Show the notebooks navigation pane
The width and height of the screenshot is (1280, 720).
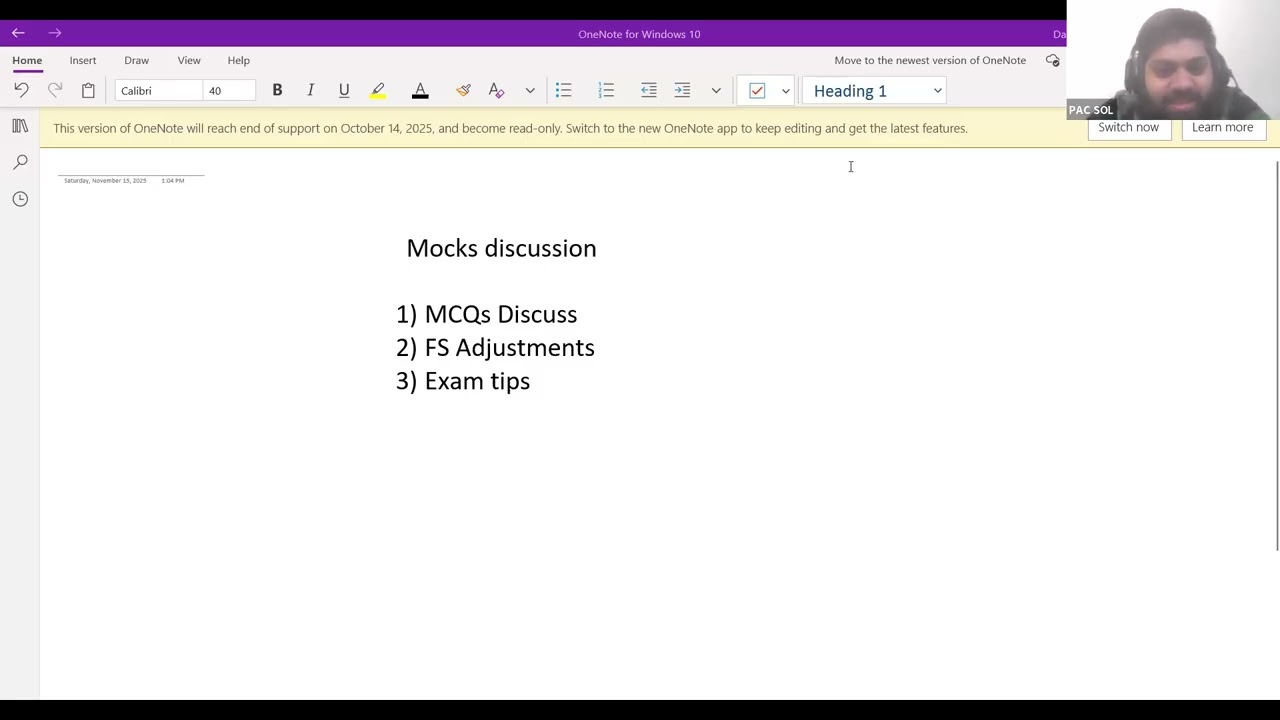click(x=20, y=125)
